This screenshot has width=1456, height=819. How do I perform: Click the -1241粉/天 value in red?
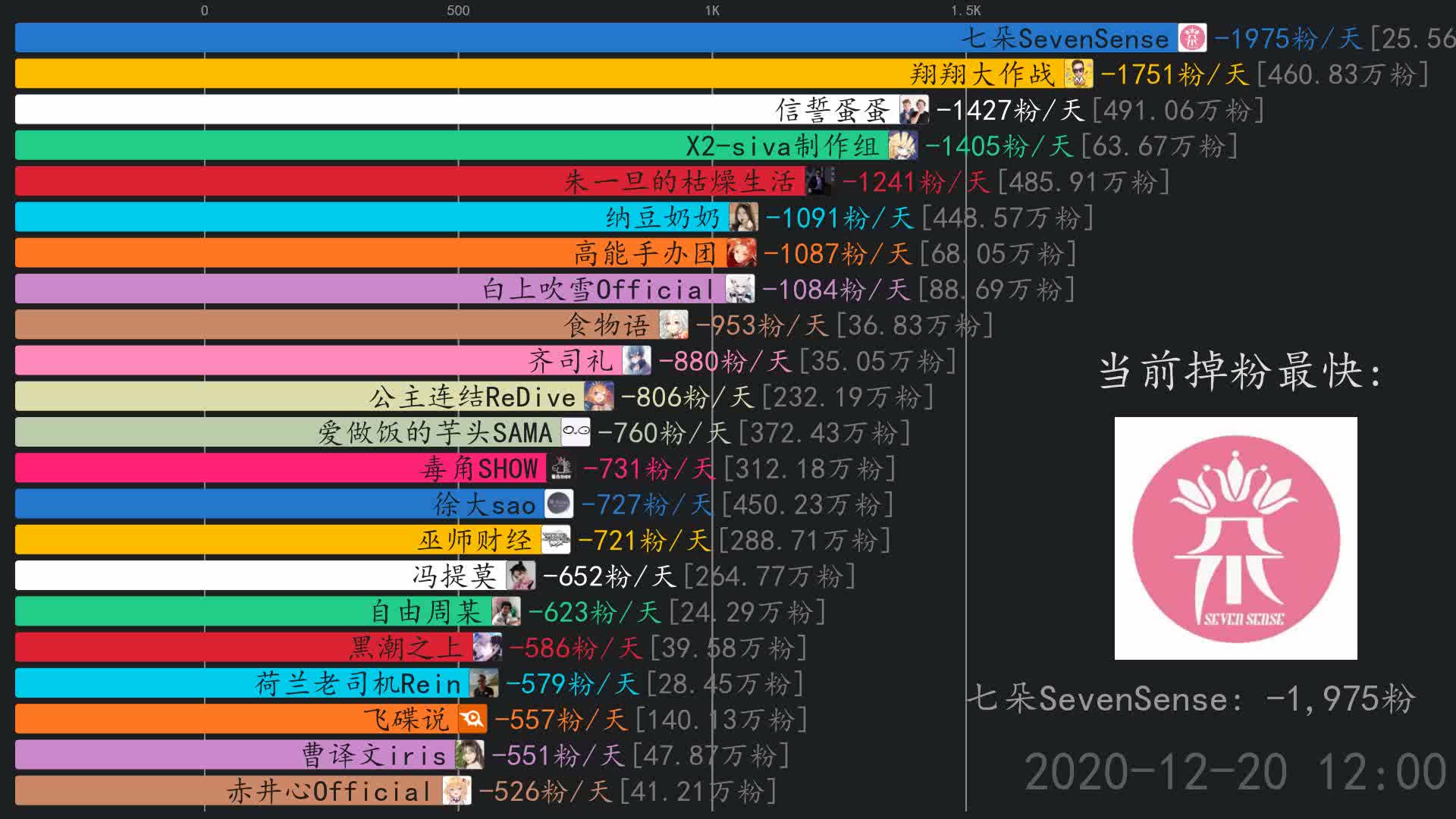point(915,182)
